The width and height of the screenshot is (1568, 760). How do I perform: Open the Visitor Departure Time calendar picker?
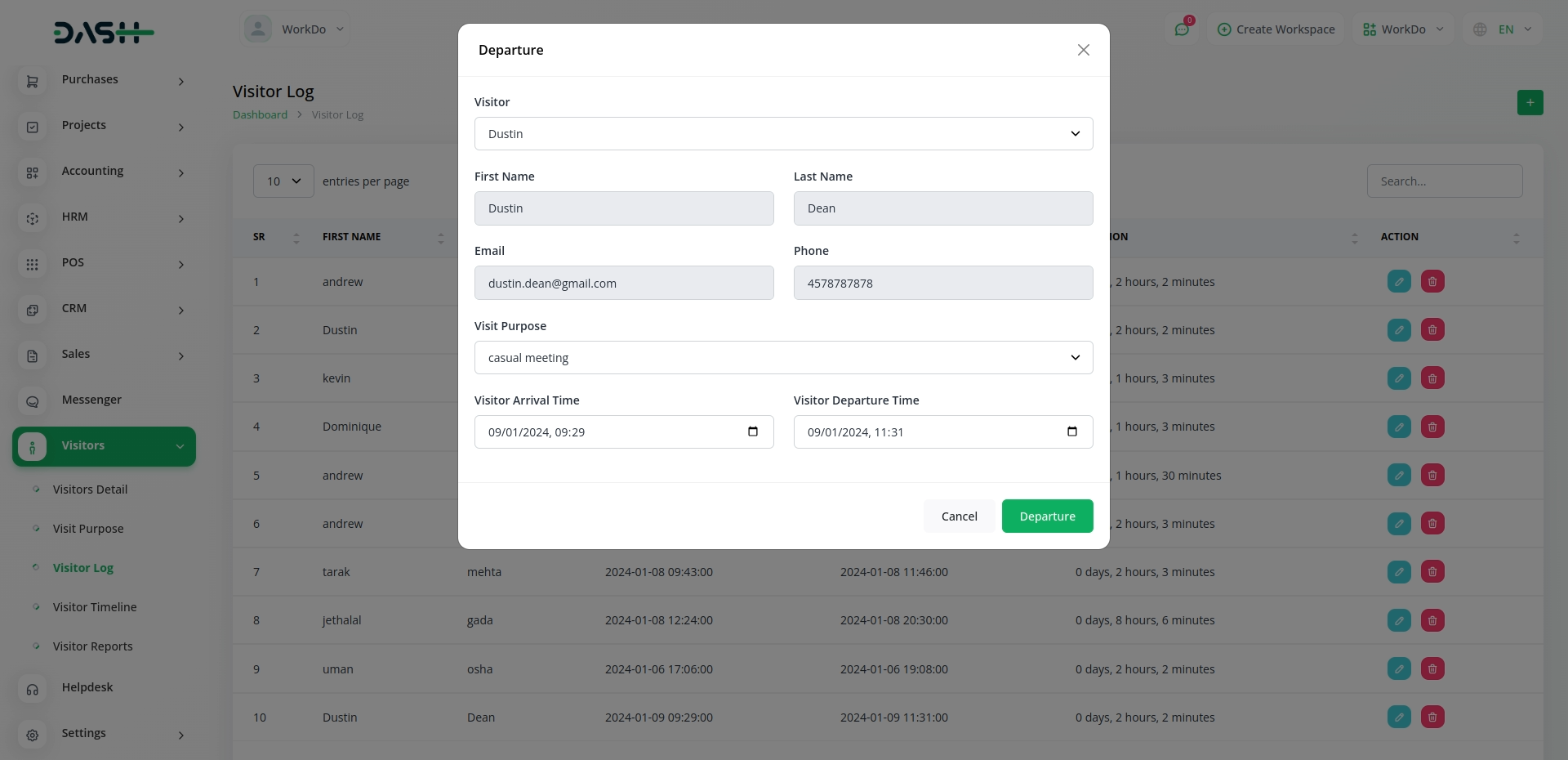click(x=1071, y=431)
